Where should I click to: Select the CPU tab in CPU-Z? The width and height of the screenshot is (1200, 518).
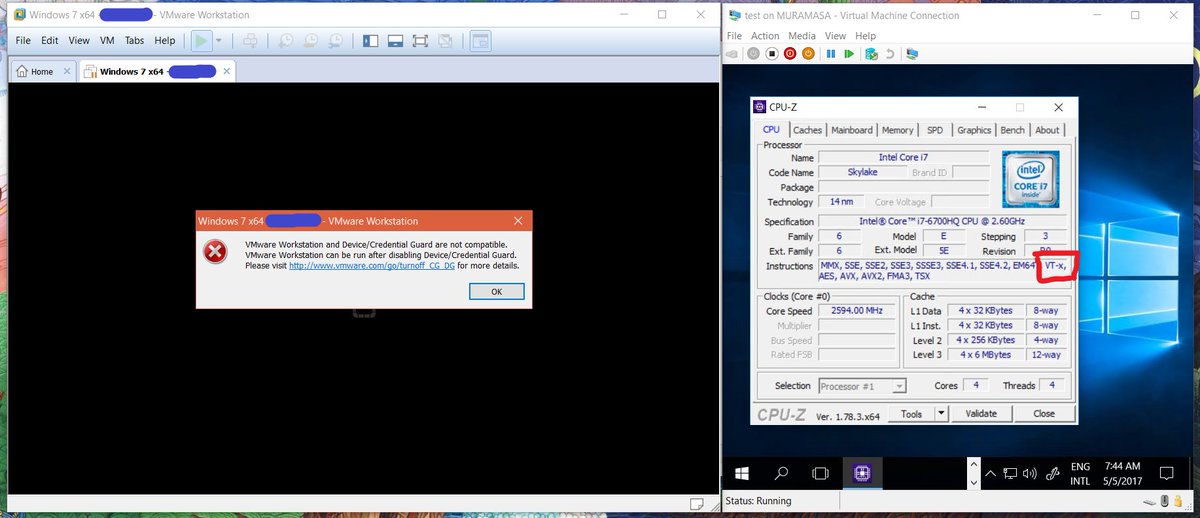[x=771, y=130]
